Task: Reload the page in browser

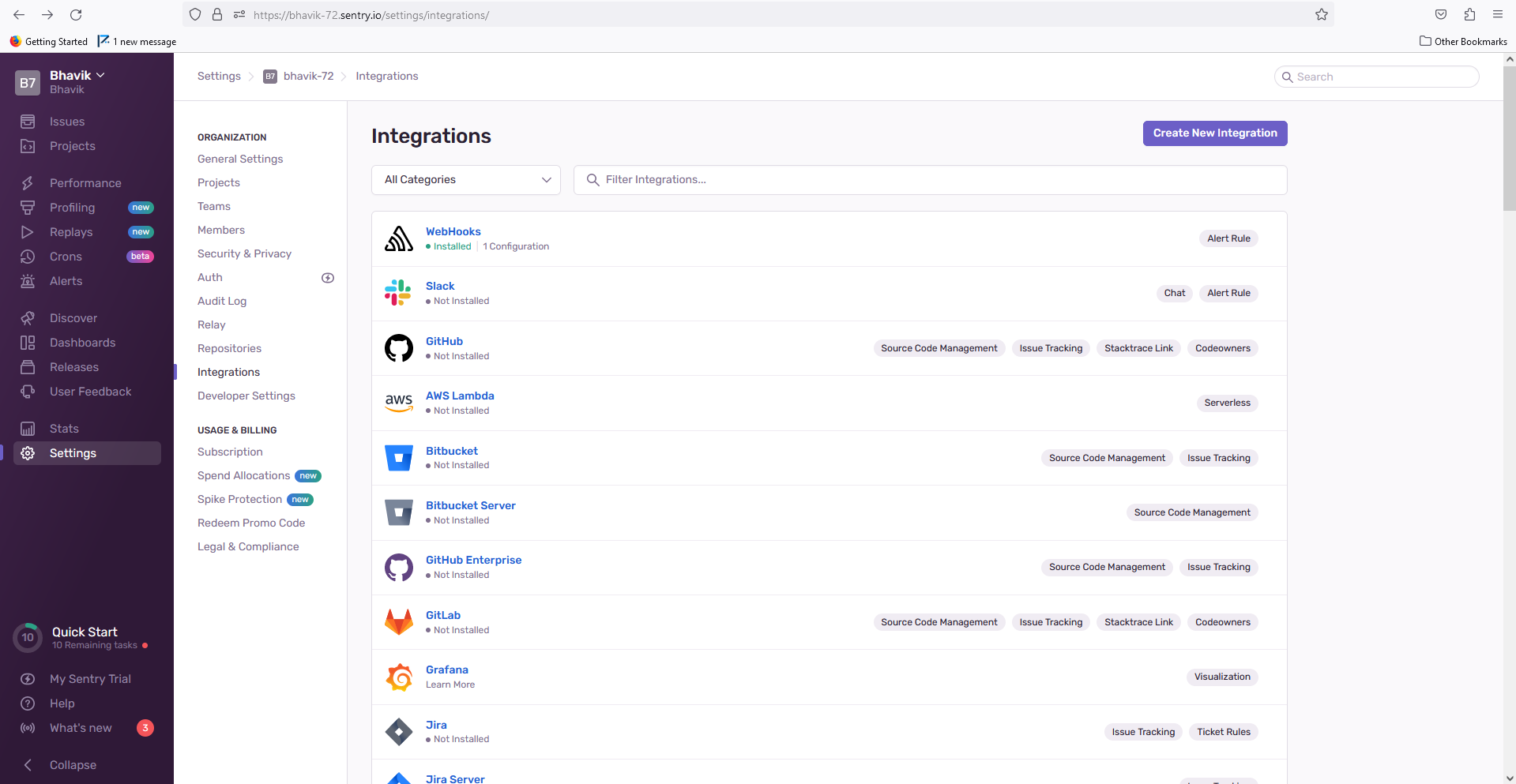Action: click(76, 14)
